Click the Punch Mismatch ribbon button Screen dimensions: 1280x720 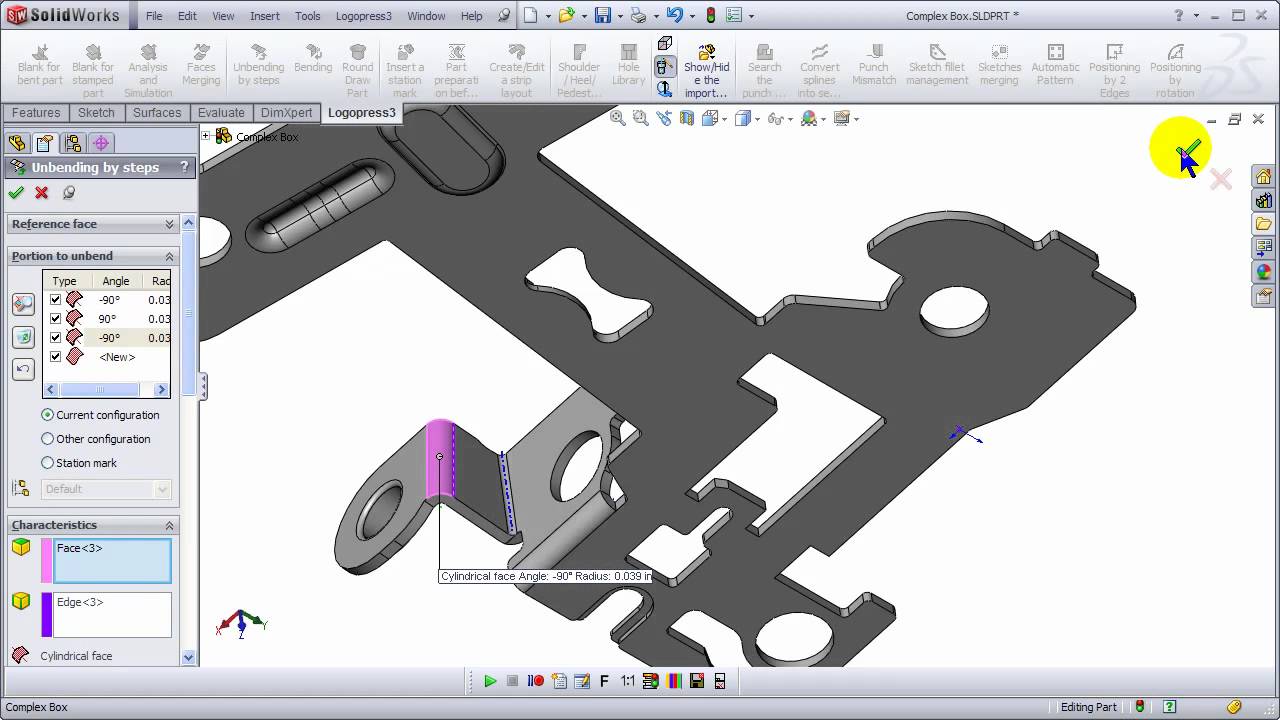874,66
